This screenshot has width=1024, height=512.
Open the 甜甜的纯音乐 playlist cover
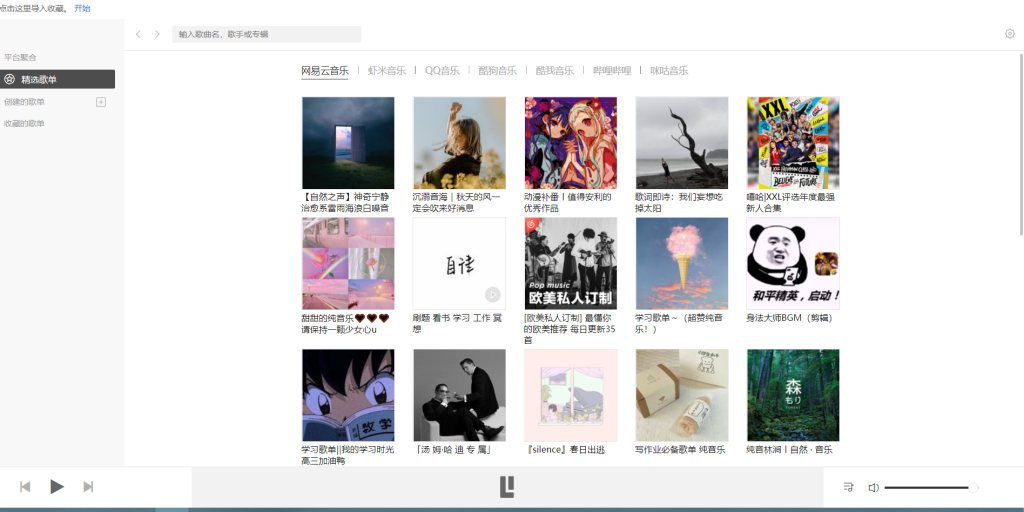coord(348,264)
